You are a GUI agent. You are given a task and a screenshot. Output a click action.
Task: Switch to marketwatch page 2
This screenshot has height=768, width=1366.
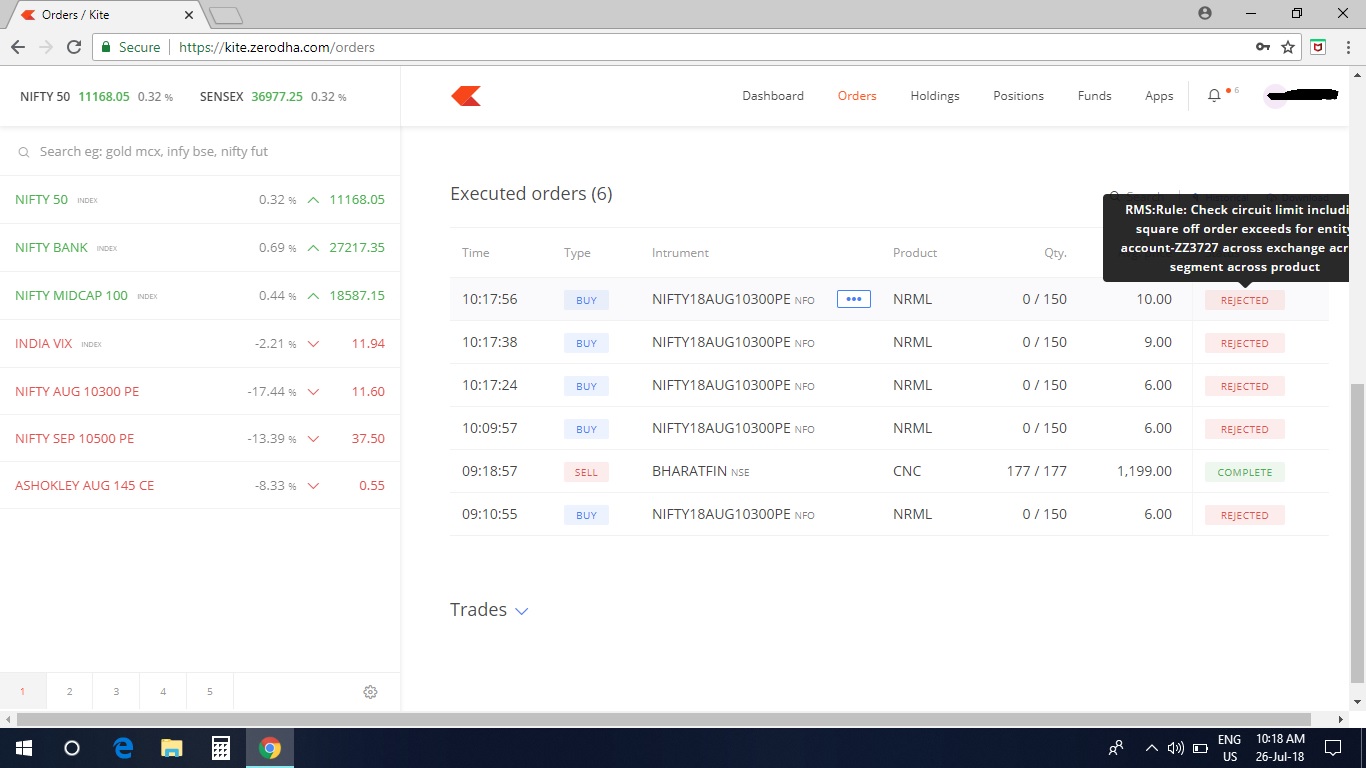click(69, 692)
